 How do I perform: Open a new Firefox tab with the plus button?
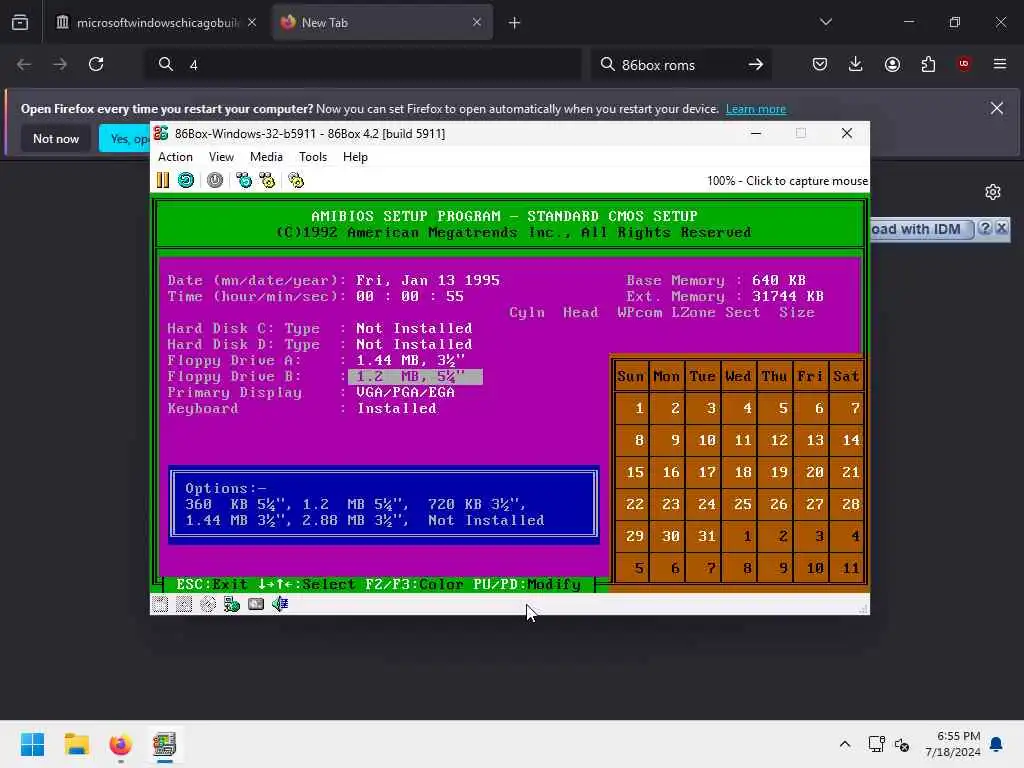pyautogui.click(x=515, y=23)
